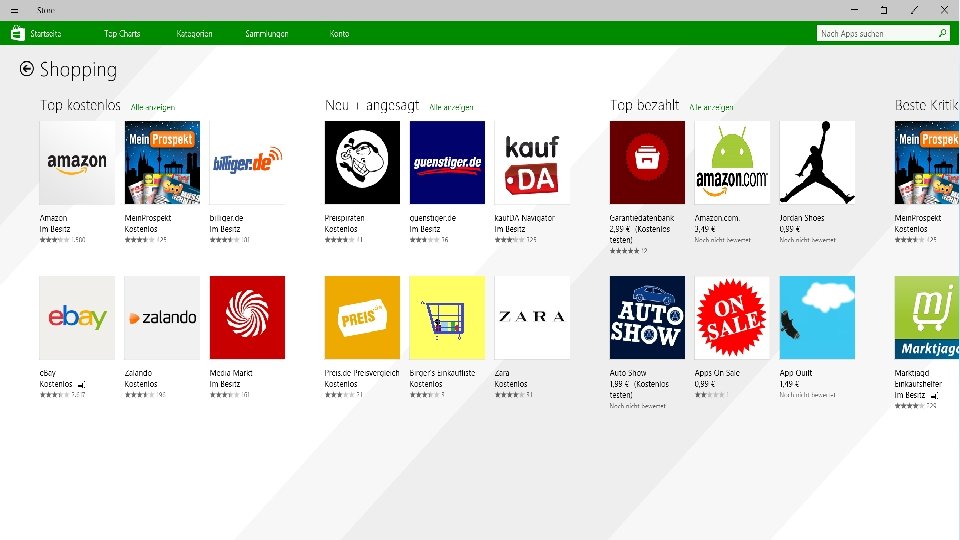Click the Store bag icon in green bar

[17, 34]
